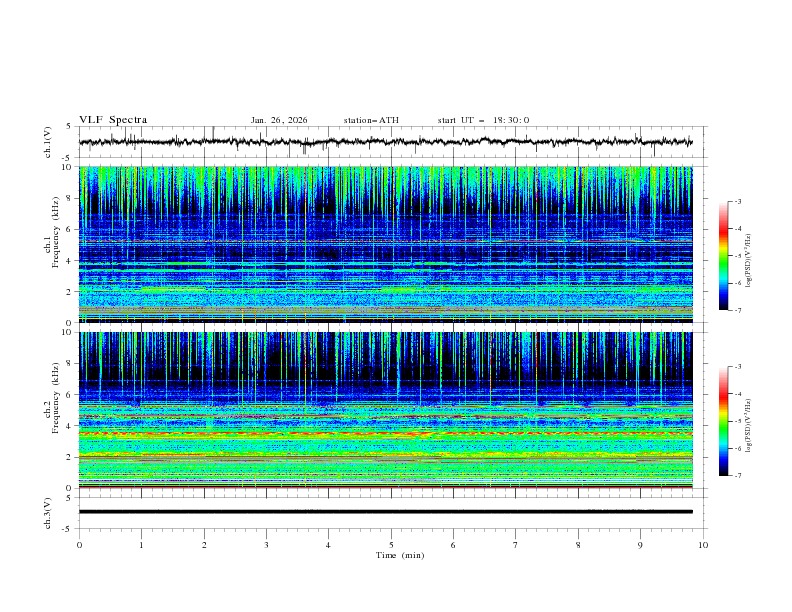Click inside the ch.2 spectrogram panel

(385, 410)
